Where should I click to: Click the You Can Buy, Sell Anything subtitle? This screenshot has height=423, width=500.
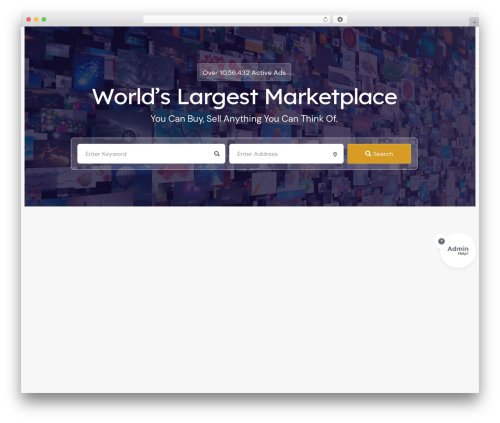click(244, 119)
